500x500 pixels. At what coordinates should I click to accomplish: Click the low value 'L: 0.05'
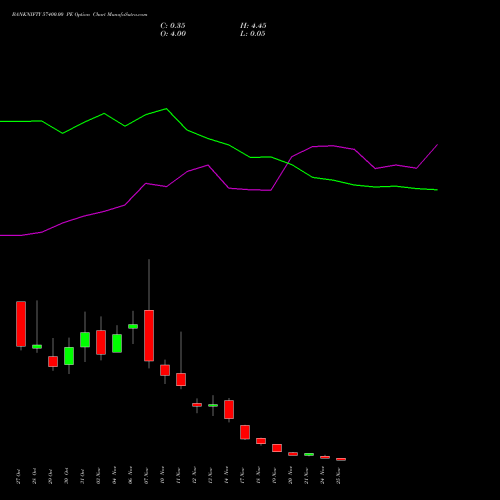pyautogui.click(x=253, y=34)
